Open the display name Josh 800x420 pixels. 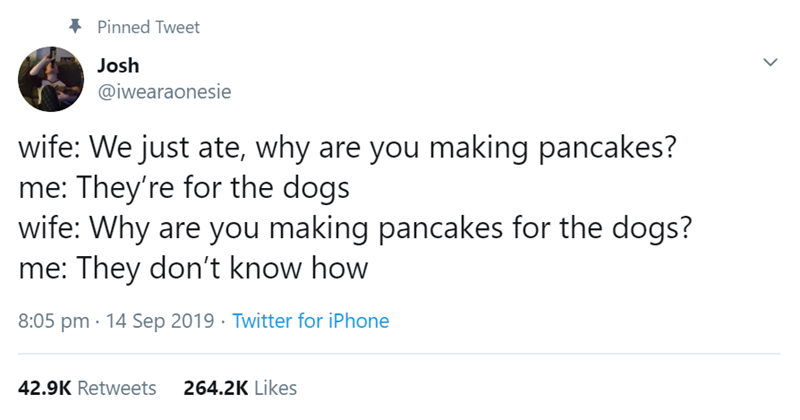(118, 66)
